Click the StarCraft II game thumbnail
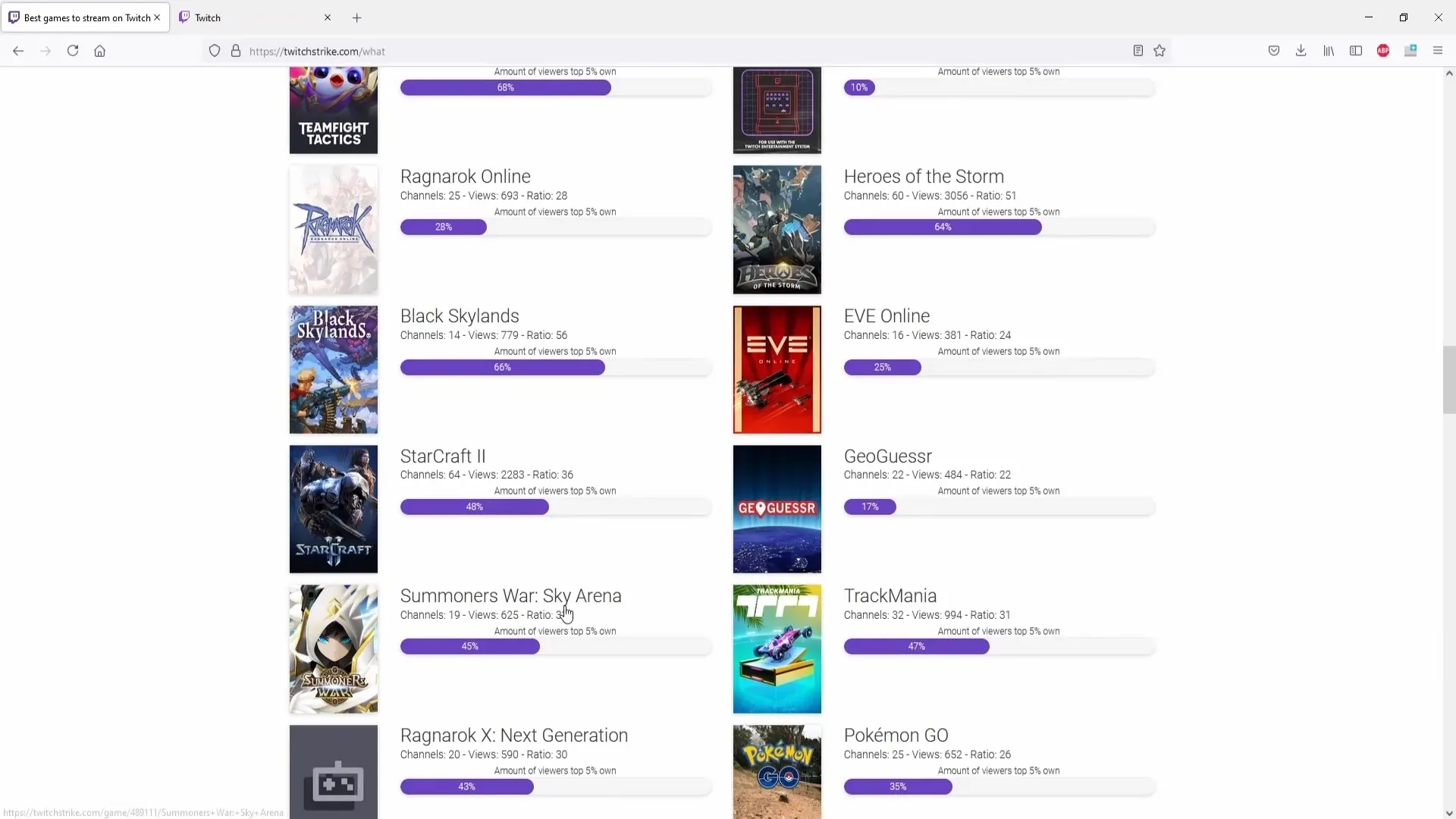 tap(333, 509)
